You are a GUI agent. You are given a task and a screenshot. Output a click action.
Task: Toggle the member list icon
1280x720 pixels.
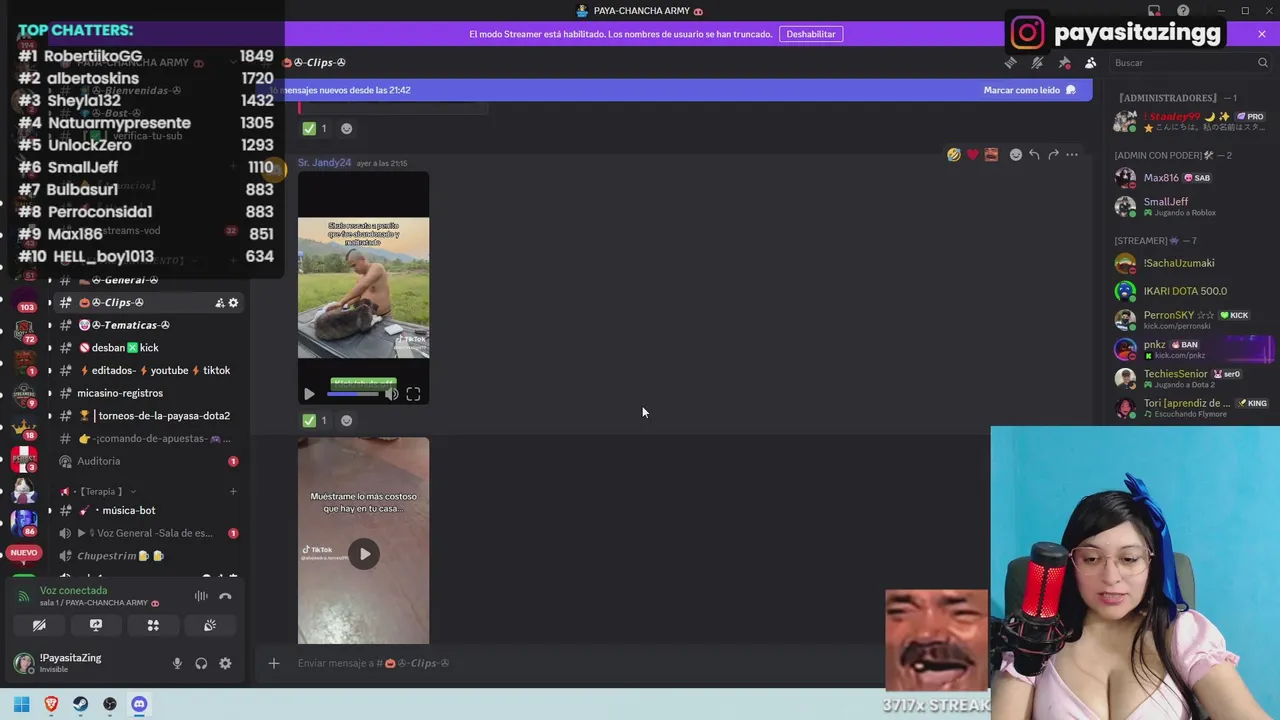point(1090,62)
